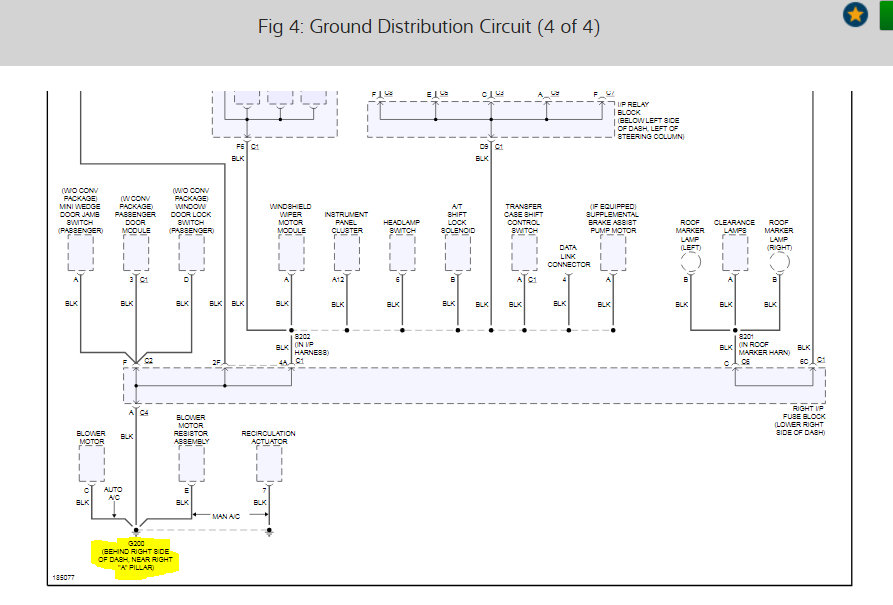Click the 'ROOF MARKER LAMP (RIGHT)' label

(x=779, y=235)
